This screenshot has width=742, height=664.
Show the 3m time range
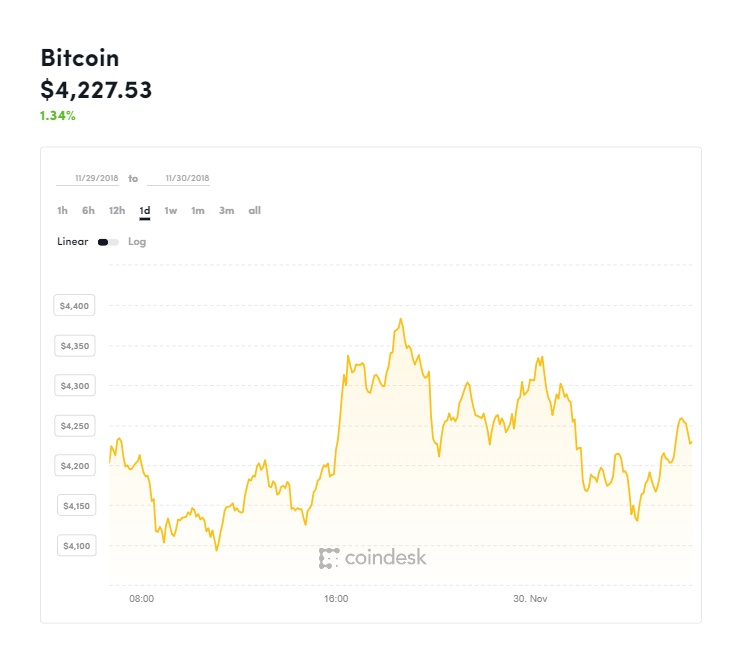[x=227, y=211]
